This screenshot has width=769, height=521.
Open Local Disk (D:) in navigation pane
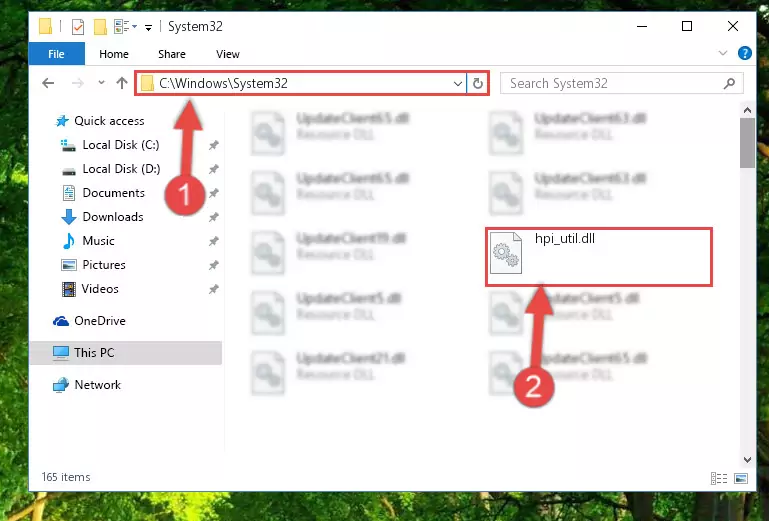tap(121, 169)
